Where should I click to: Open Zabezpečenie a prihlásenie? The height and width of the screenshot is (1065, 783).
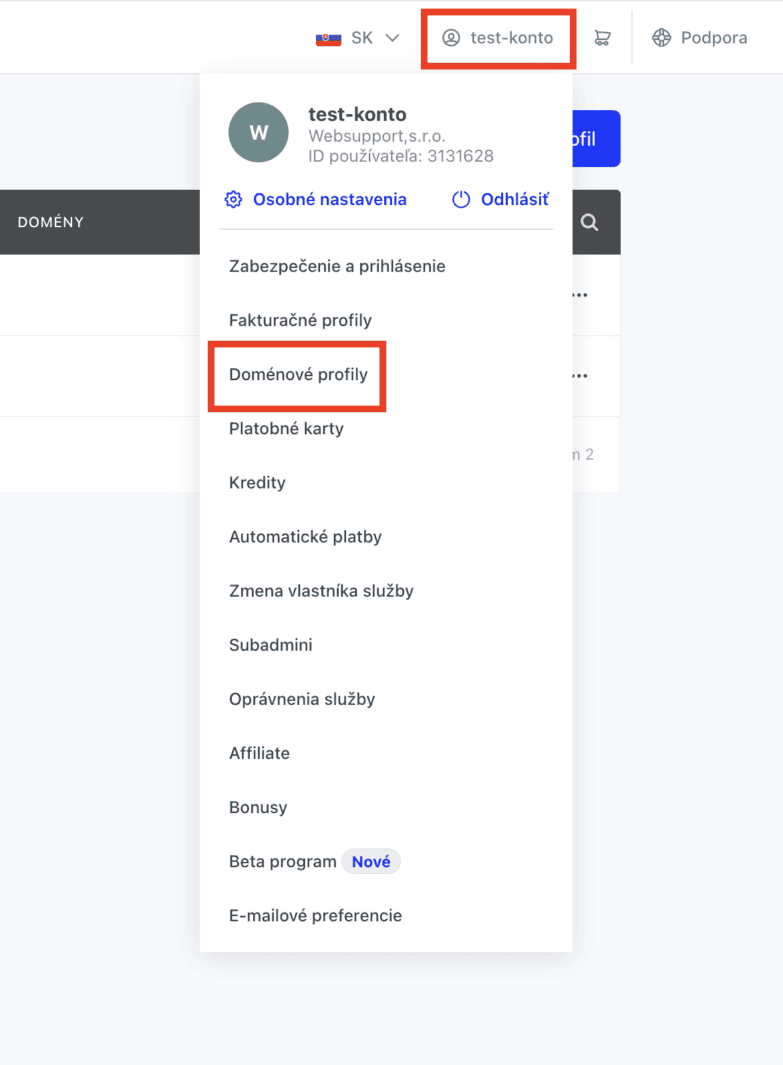(x=337, y=266)
